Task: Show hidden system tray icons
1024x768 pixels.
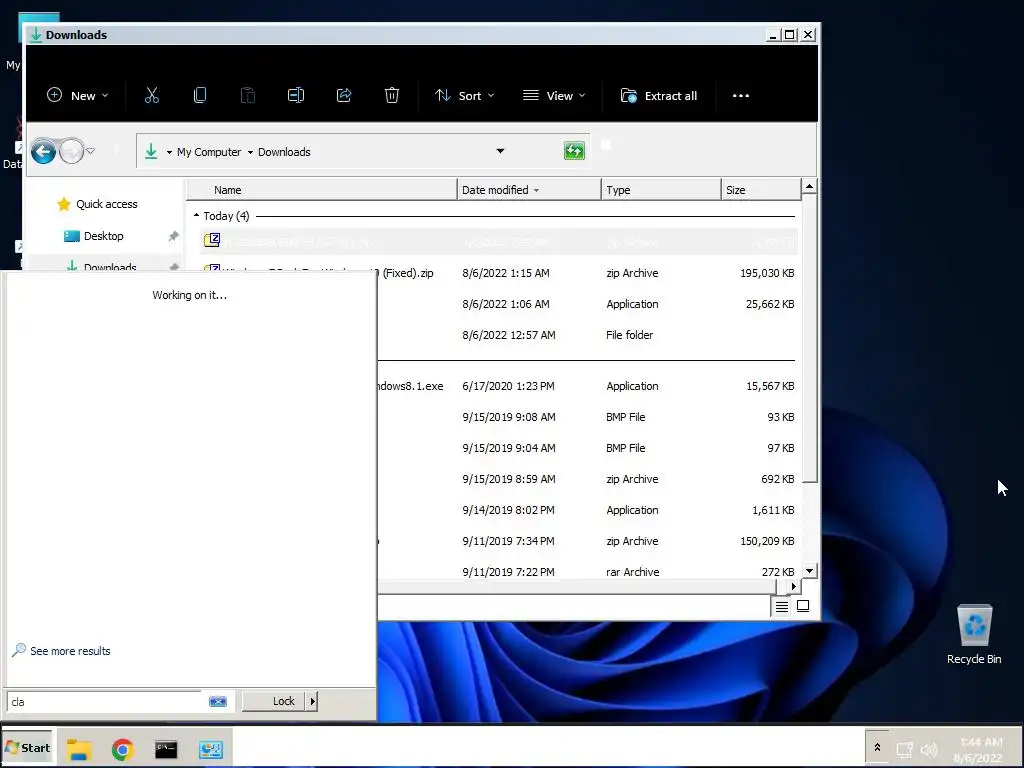Action: pos(877,747)
